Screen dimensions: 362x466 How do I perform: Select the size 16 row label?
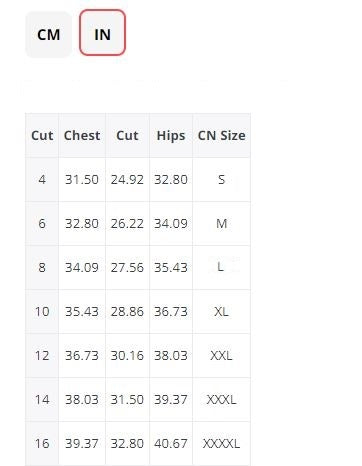coord(42,444)
